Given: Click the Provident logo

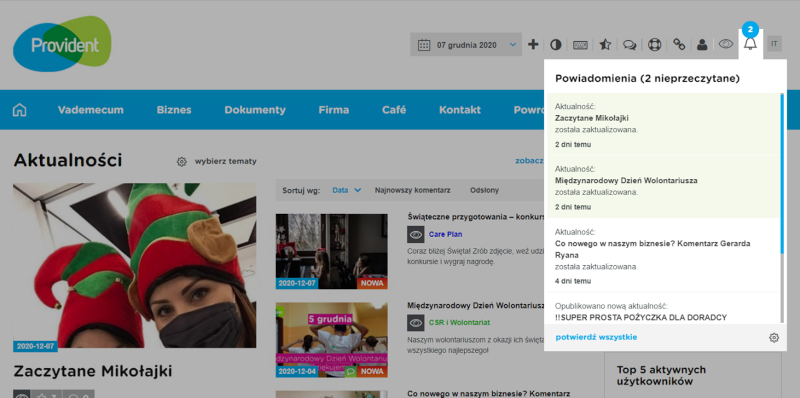Looking at the screenshot, I should pos(62,44).
